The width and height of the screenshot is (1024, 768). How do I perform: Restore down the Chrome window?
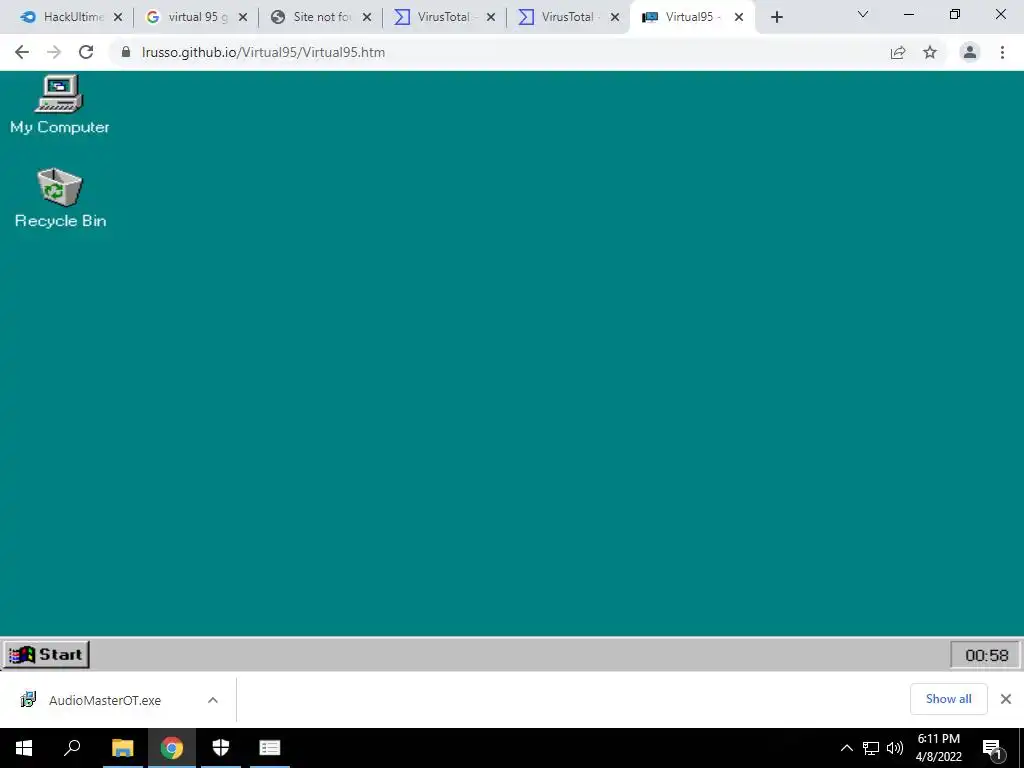click(955, 14)
